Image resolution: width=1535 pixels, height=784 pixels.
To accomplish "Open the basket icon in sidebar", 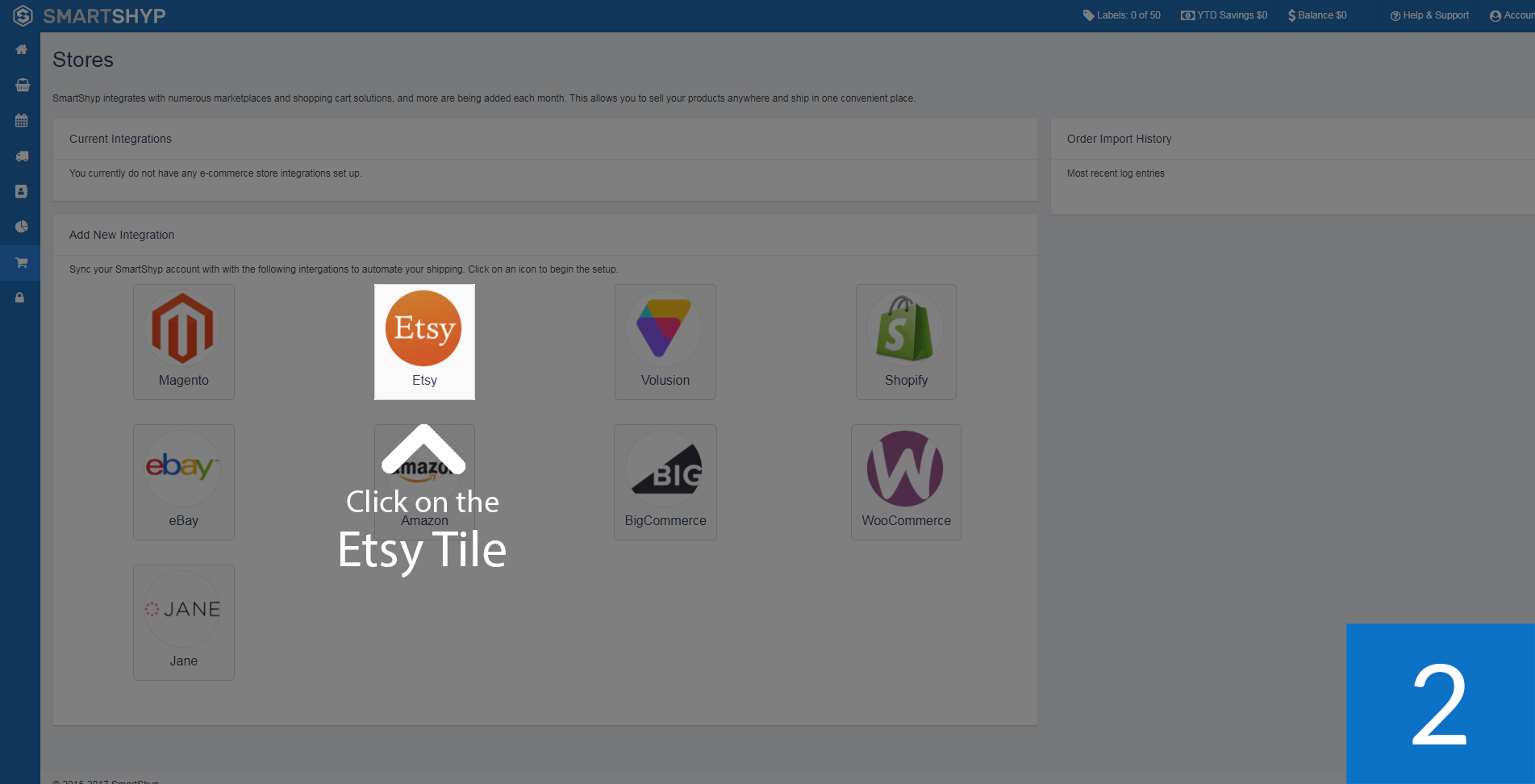I will [22, 85].
